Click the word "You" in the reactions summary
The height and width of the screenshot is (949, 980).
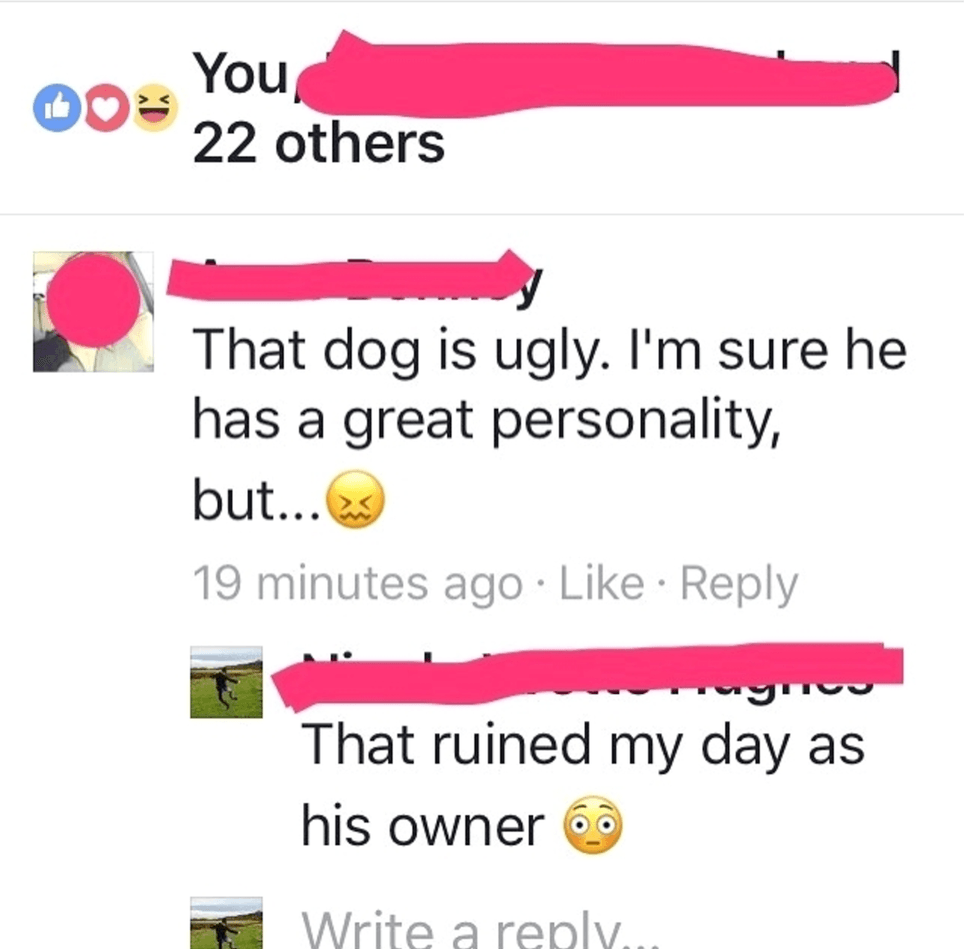click(240, 73)
